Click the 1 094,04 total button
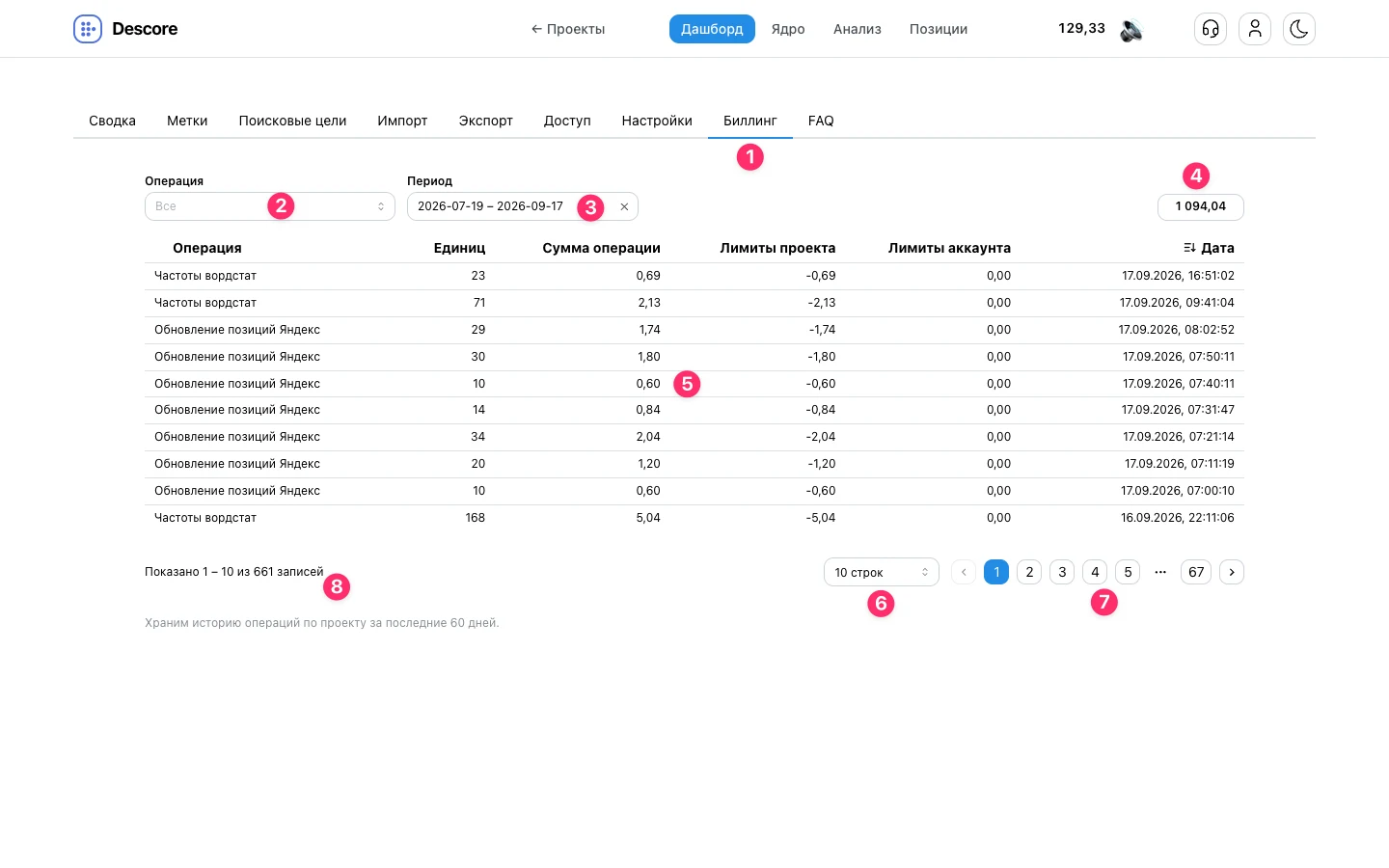The image size is (1389, 868). 1201,206
